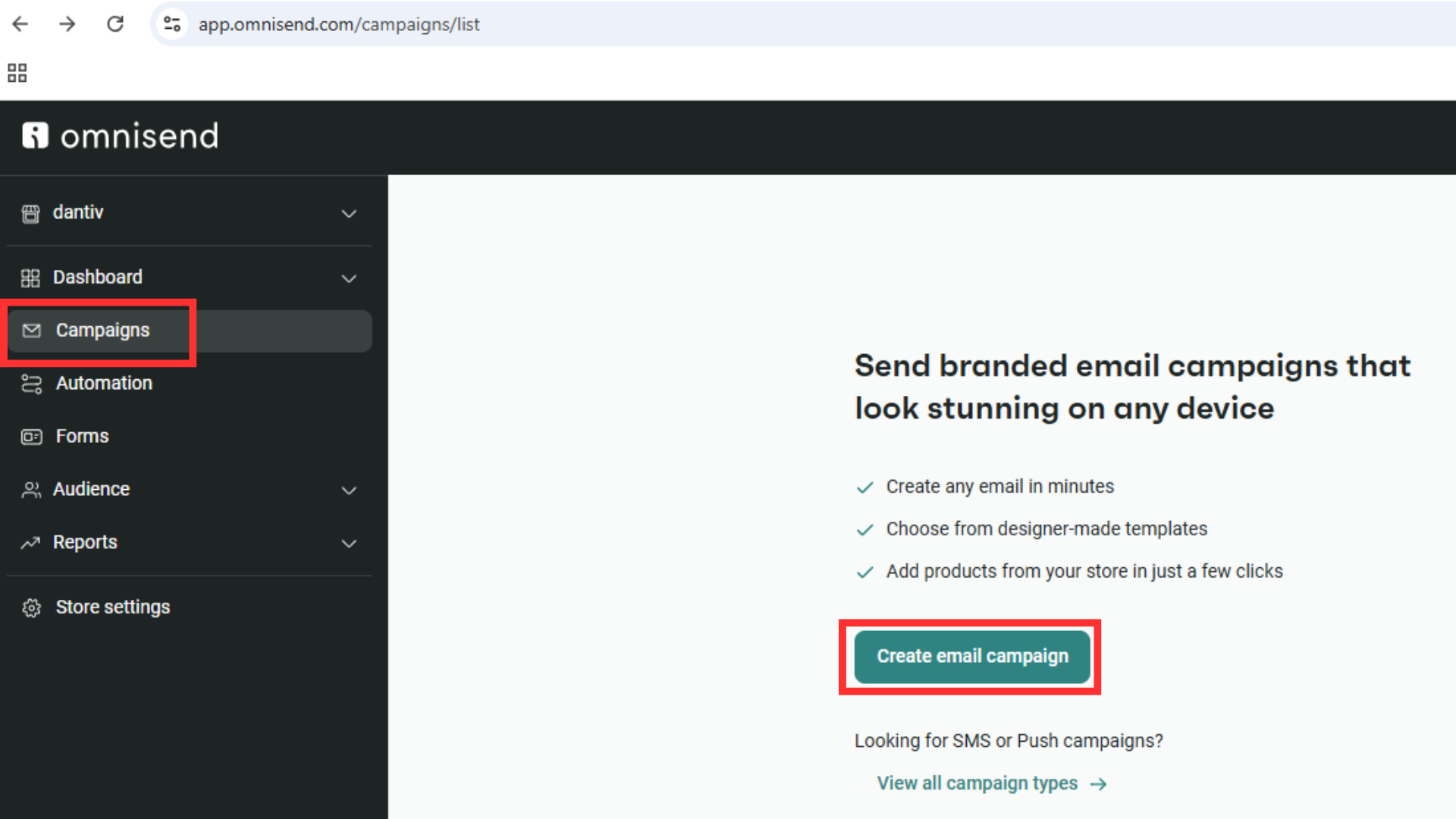Image resolution: width=1456 pixels, height=819 pixels.
Task: Click the dantiv store icon
Action: coord(30,214)
